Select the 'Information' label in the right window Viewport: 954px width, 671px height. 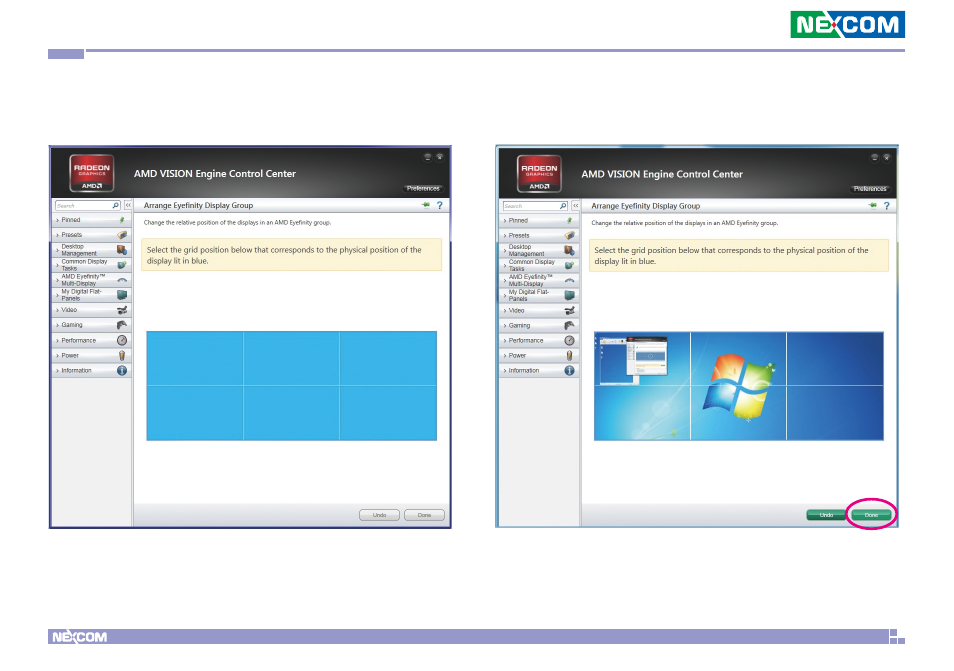(524, 370)
